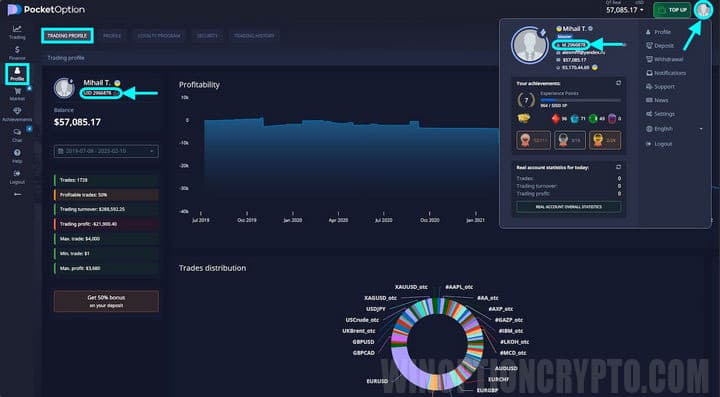Expand the English language selector
The image size is (720, 397).
[x=674, y=129]
